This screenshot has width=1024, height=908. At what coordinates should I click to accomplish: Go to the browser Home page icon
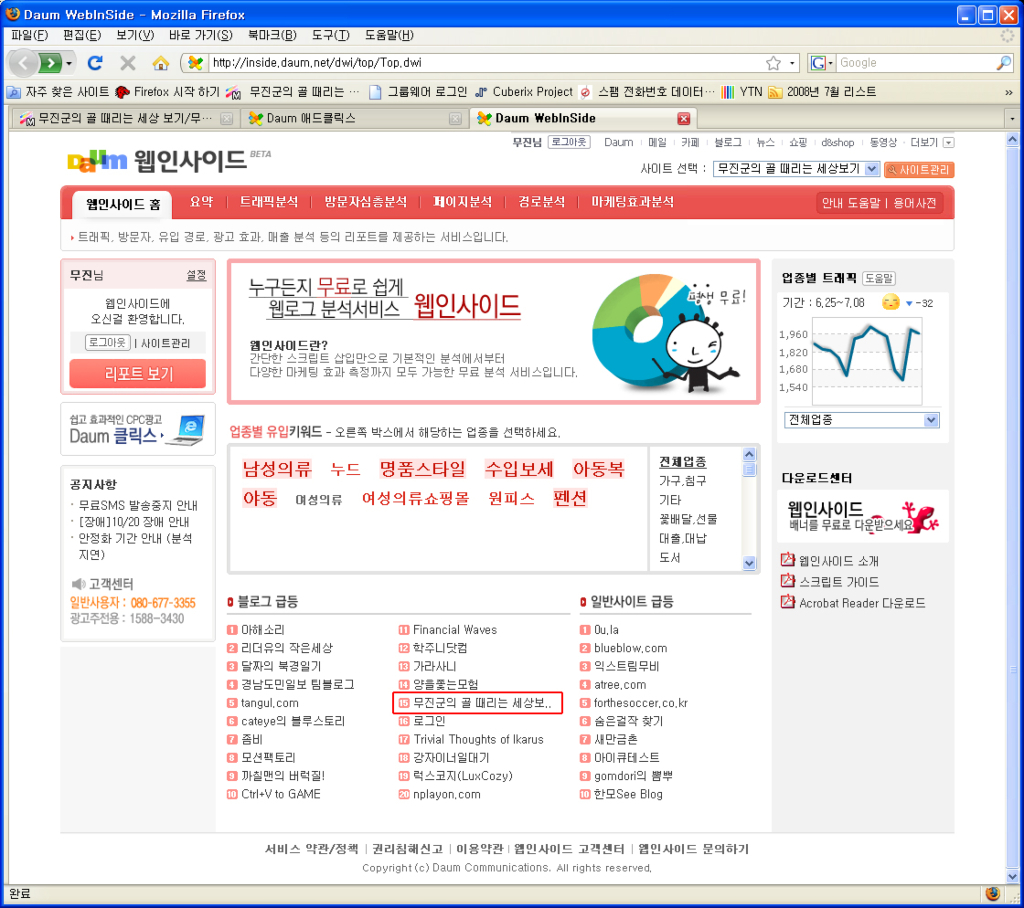pos(160,63)
